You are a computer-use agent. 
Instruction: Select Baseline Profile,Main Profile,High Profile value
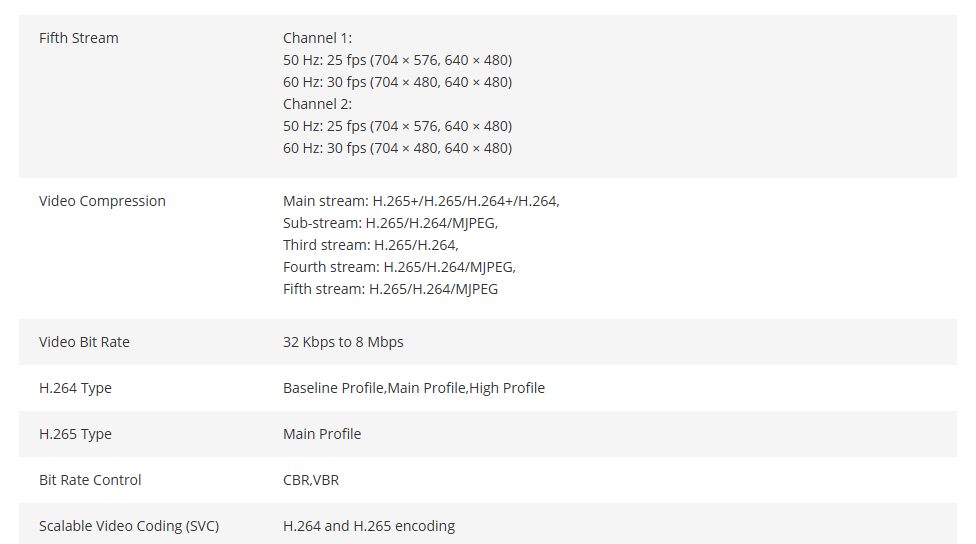(414, 388)
